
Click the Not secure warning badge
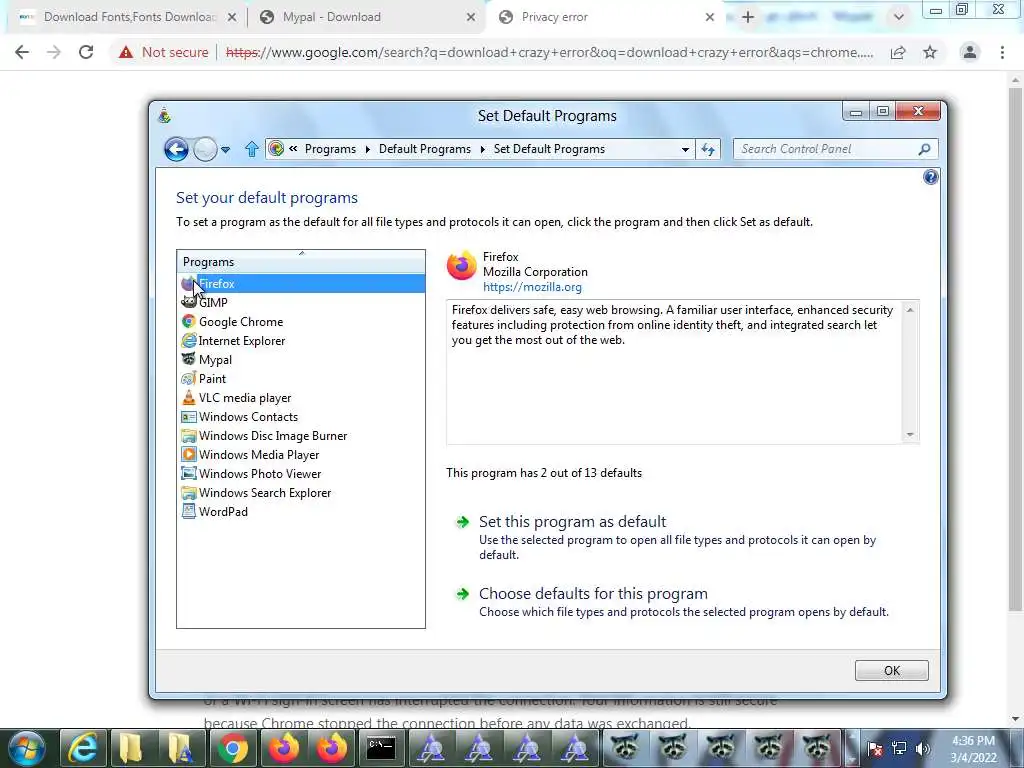pyautogui.click(x=163, y=52)
